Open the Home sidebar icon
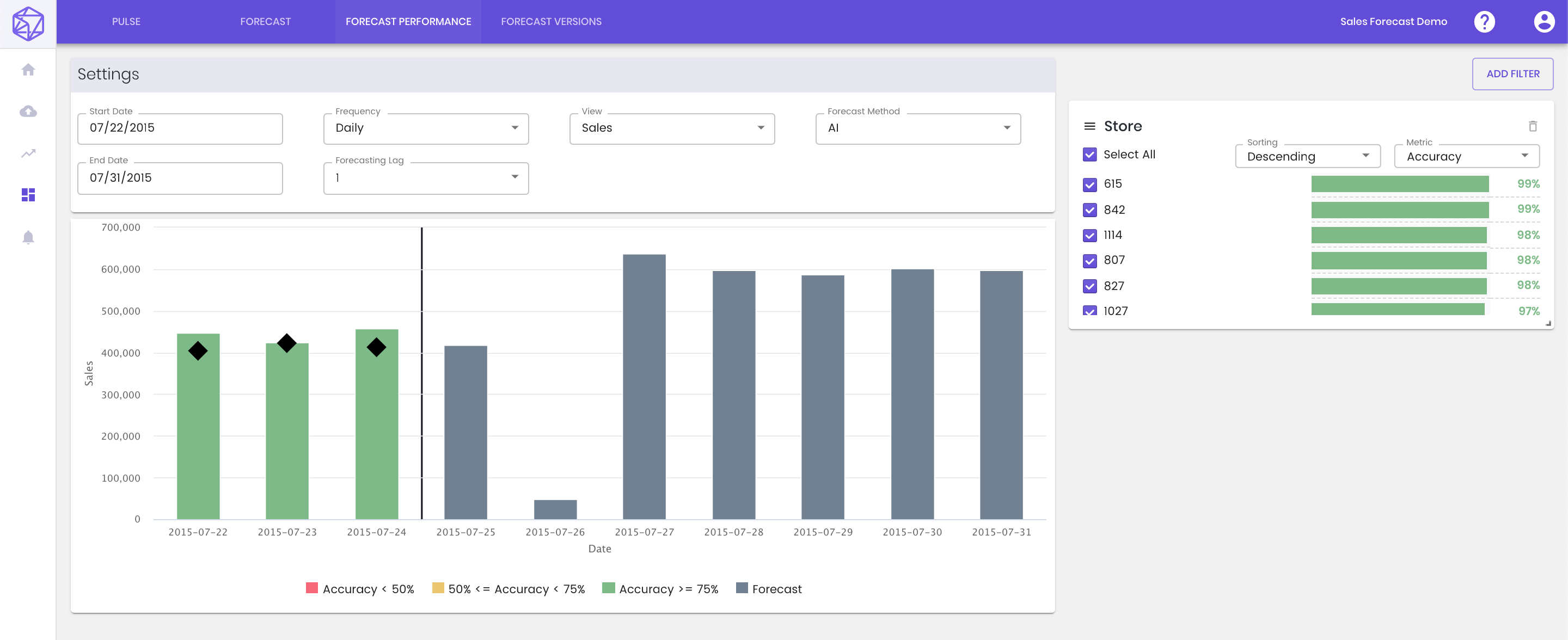1568x640 pixels. click(x=28, y=70)
